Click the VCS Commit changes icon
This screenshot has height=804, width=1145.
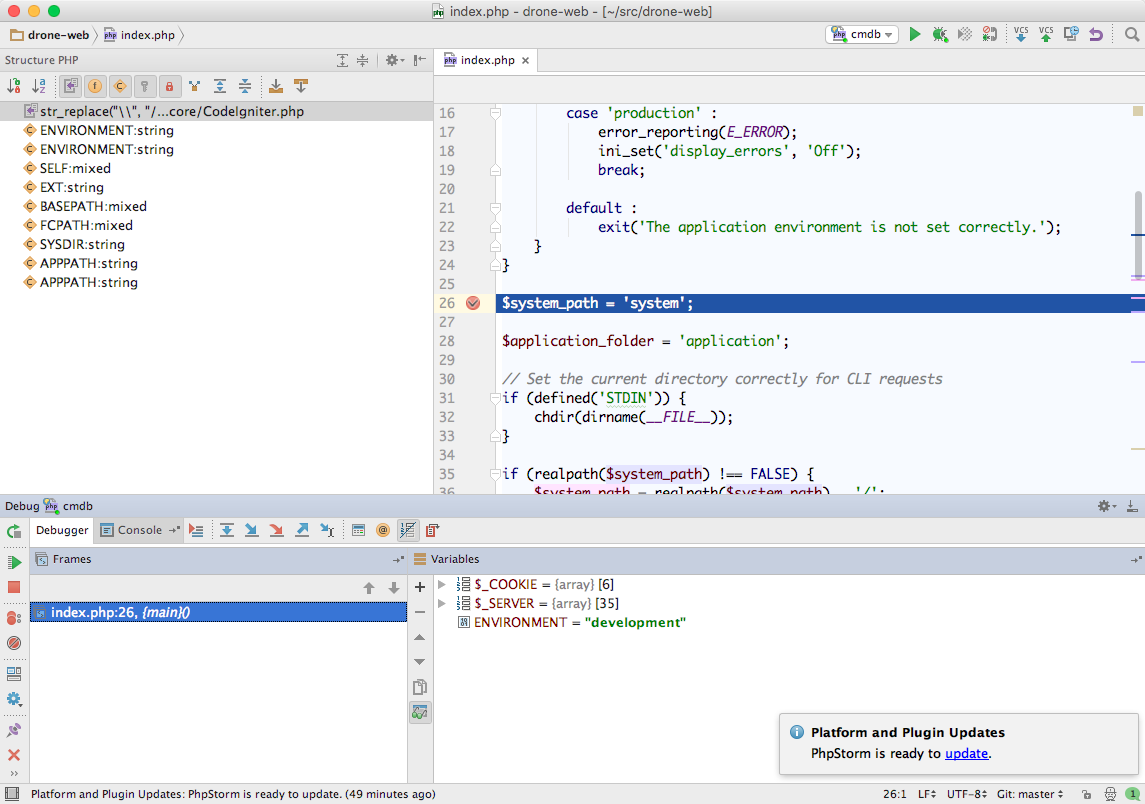point(1046,34)
